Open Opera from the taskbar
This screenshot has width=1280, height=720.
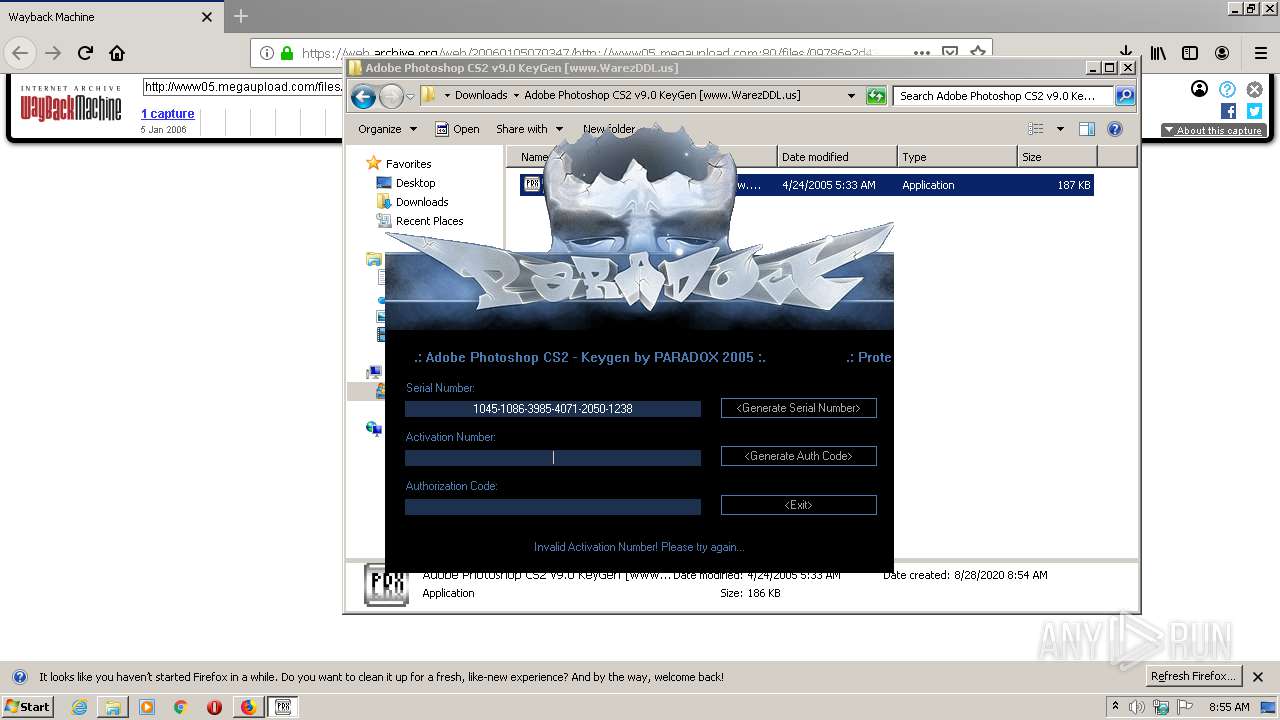click(x=214, y=707)
